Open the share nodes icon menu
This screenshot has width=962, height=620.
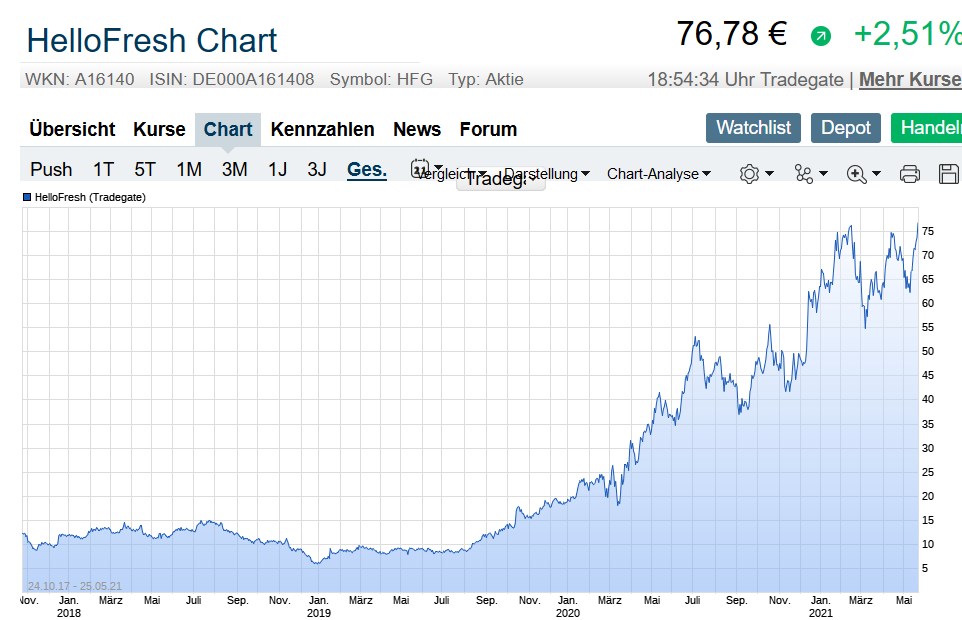[x=810, y=174]
